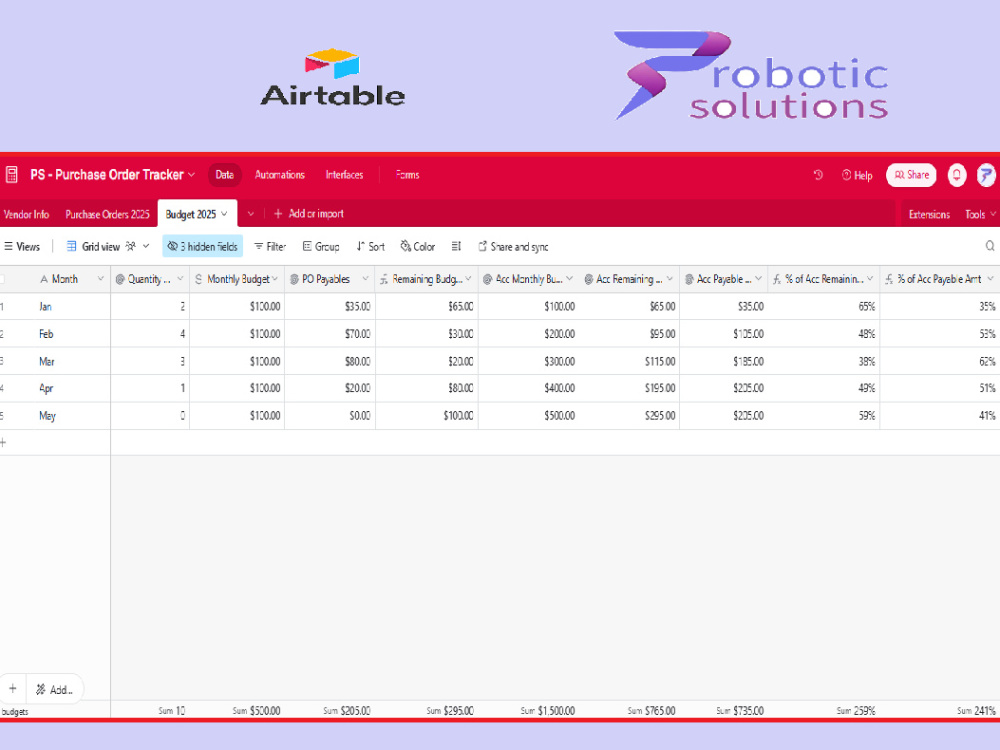
Task: Click the Sum 10 quantity summary
Action: (172, 710)
